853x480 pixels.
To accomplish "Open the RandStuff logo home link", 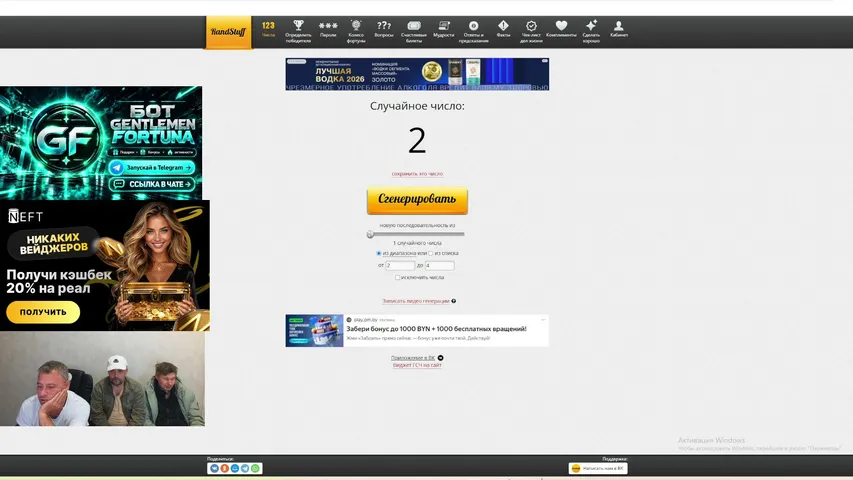I will pos(228,32).
